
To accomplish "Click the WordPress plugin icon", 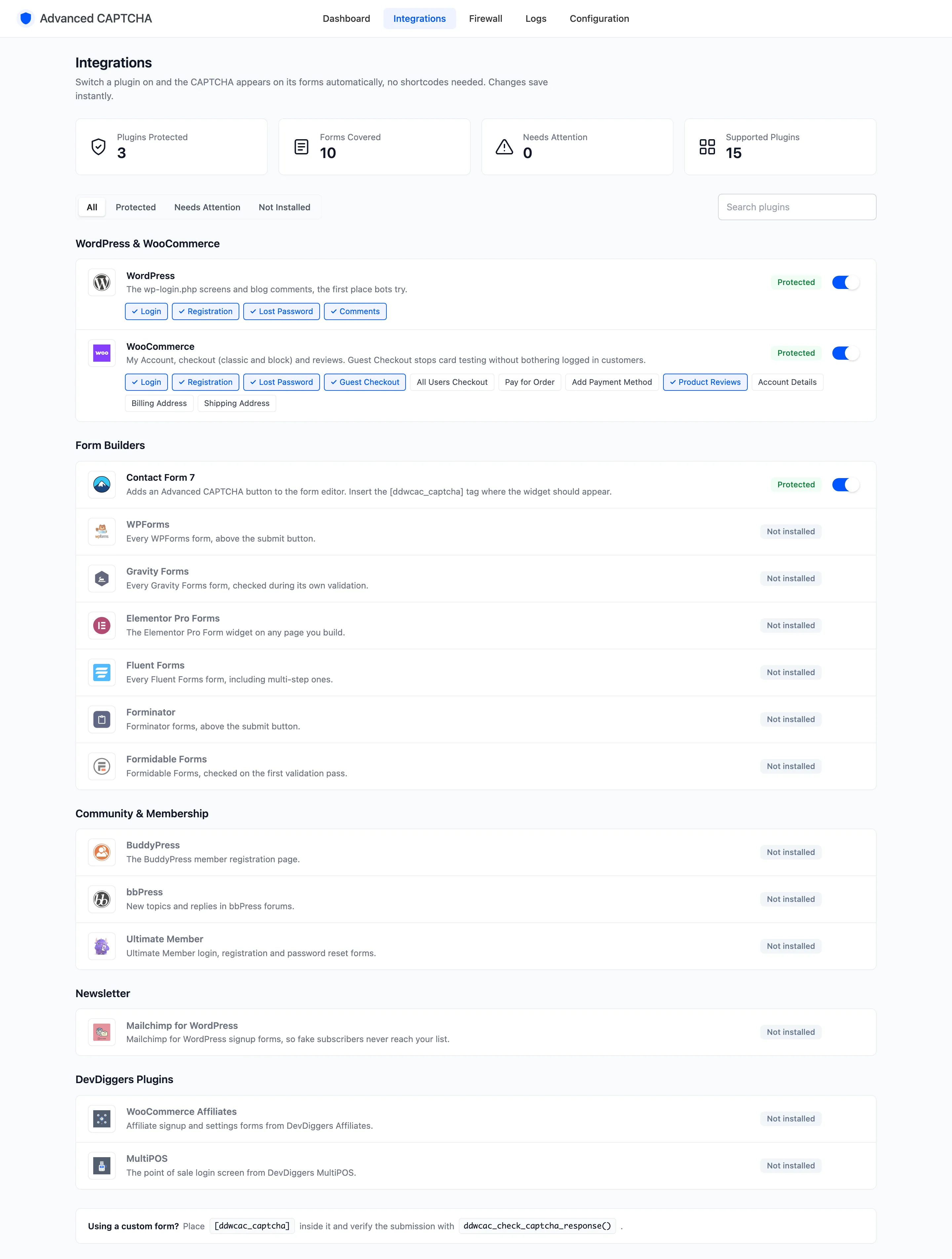I will (102, 282).
